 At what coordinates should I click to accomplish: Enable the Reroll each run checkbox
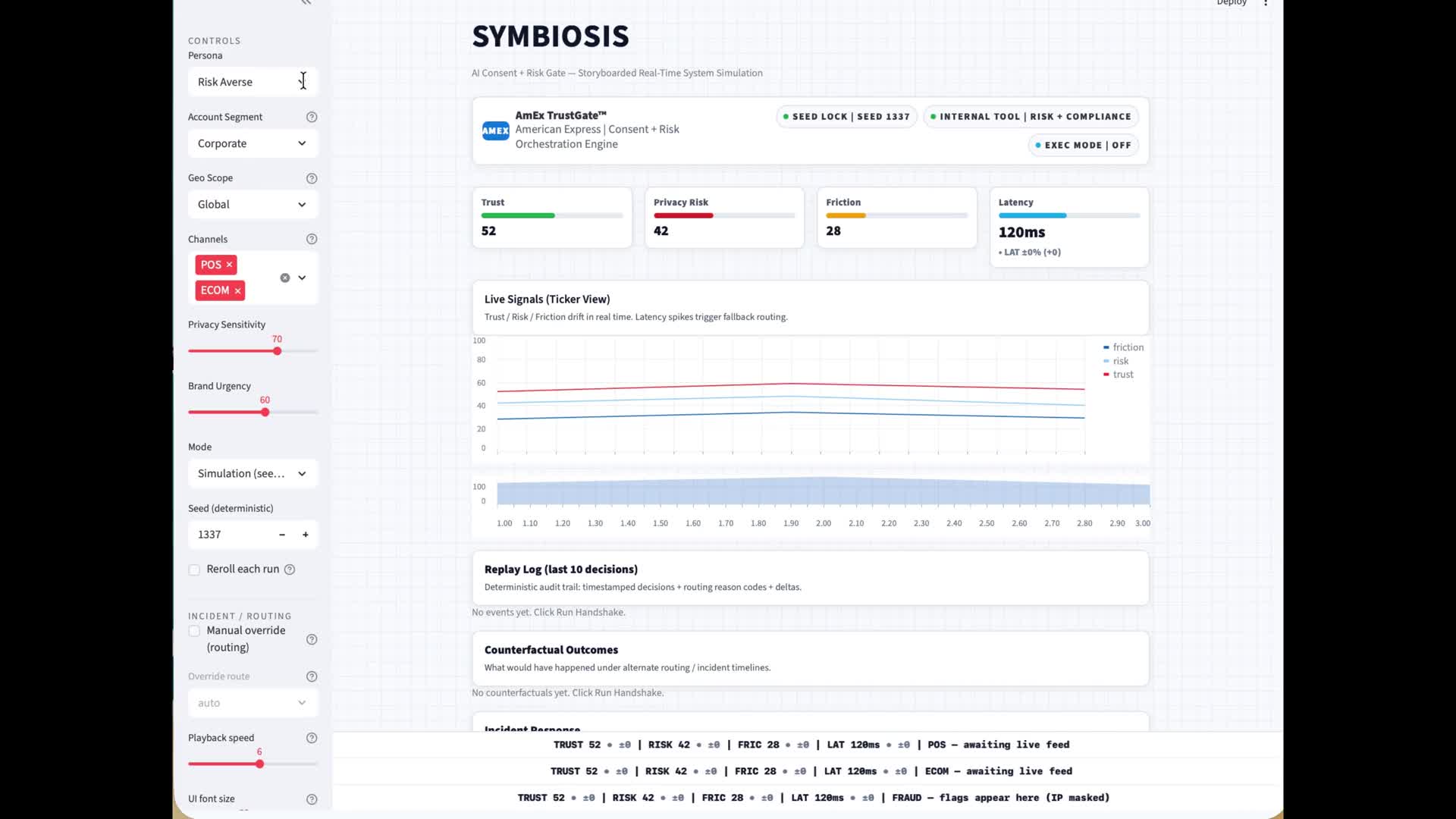tap(194, 570)
